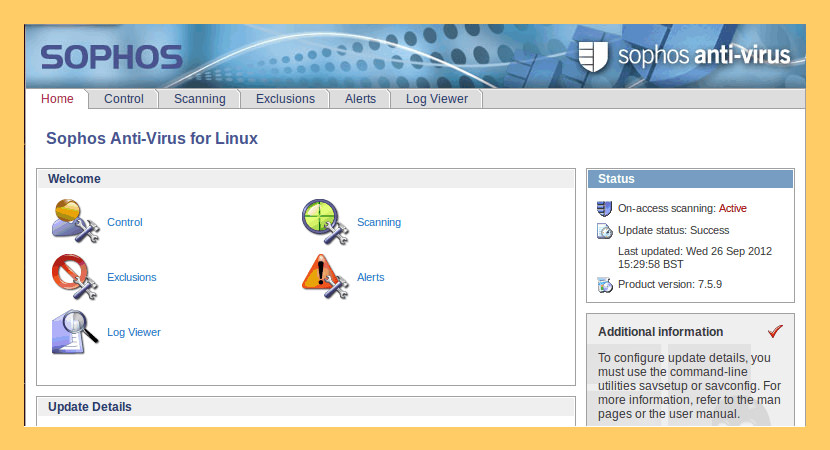Click the Additional information heading
This screenshot has height=450, width=830.
click(x=661, y=332)
